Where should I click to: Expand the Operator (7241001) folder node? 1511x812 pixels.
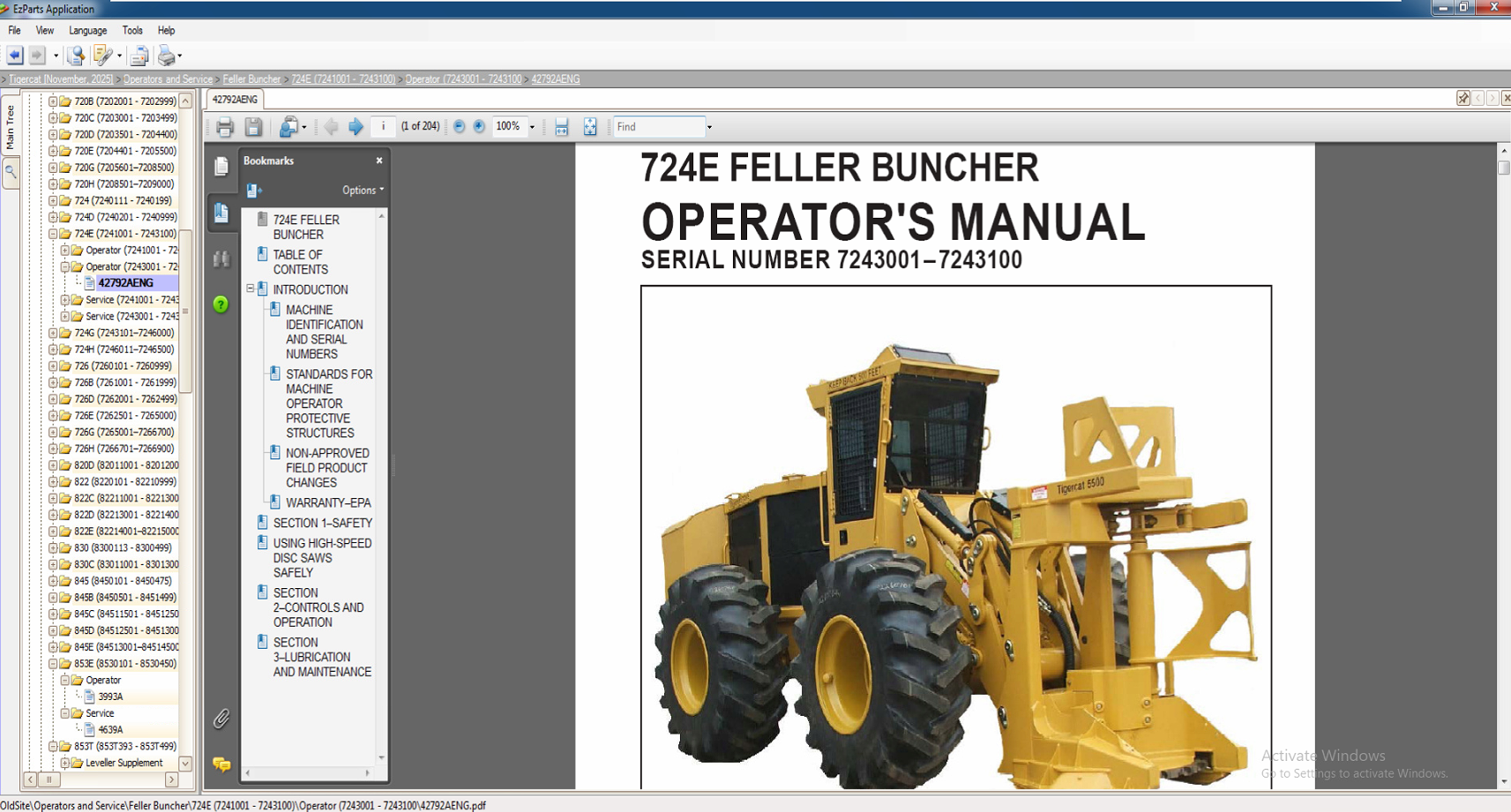[65, 250]
